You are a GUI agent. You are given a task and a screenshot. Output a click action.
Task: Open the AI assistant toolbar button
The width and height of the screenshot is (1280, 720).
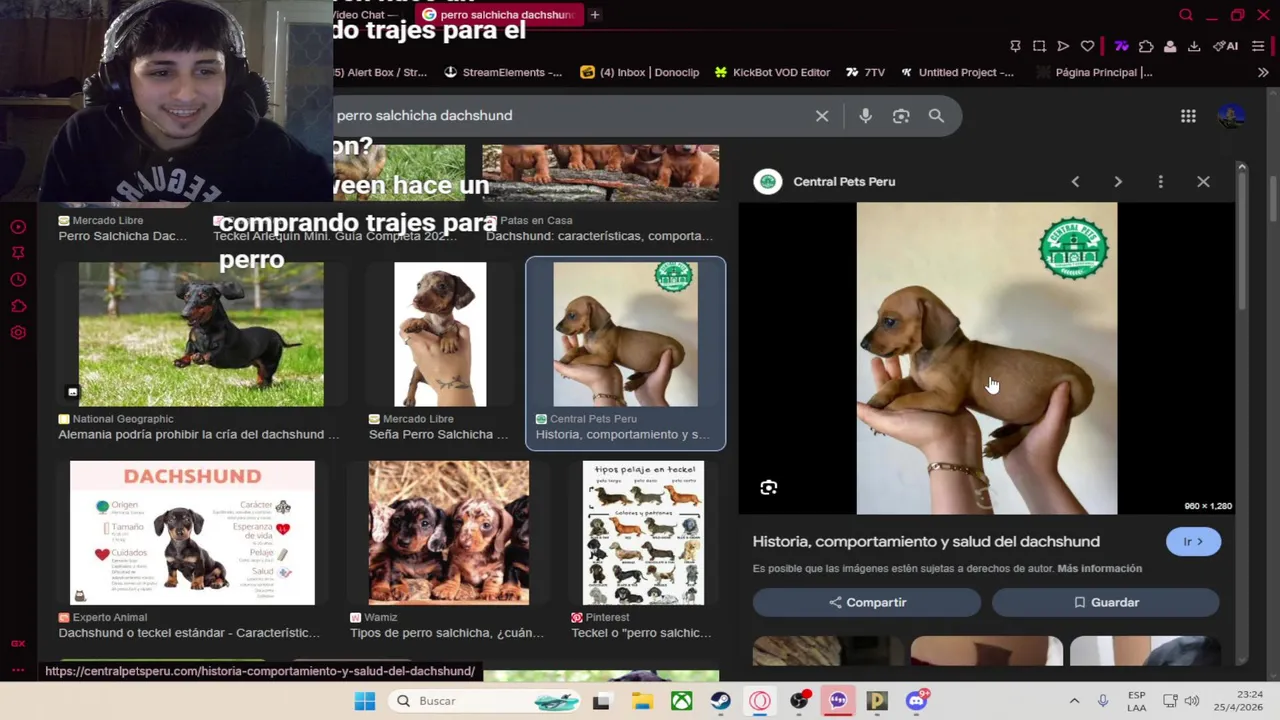(1225, 46)
